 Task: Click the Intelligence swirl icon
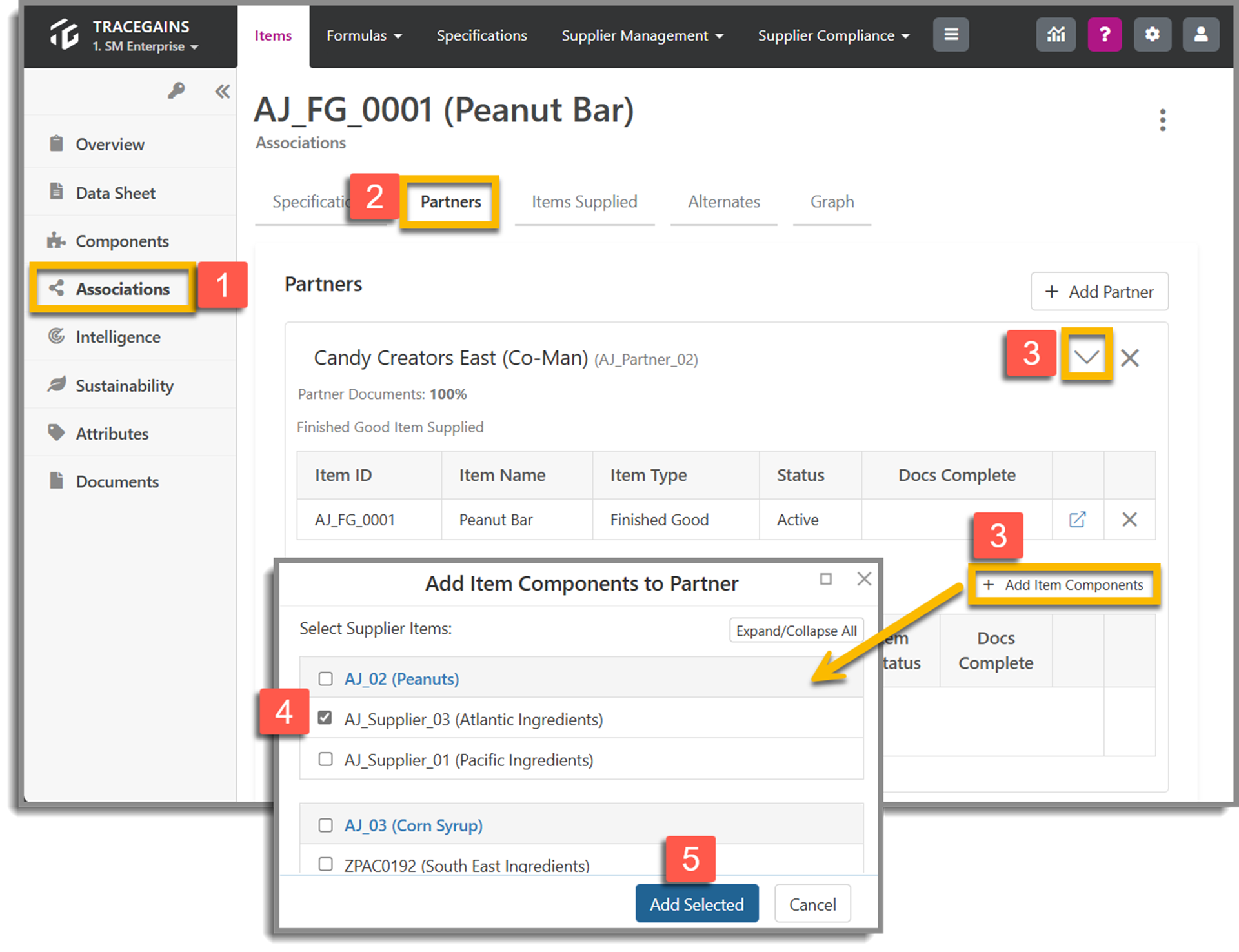pos(57,336)
